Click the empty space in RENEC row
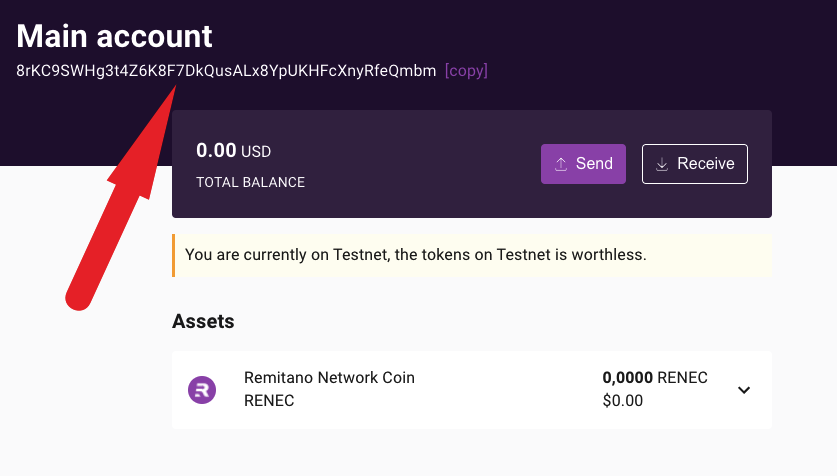Image resolution: width=837 pixels, height=476 pixels. click(500, 390)
